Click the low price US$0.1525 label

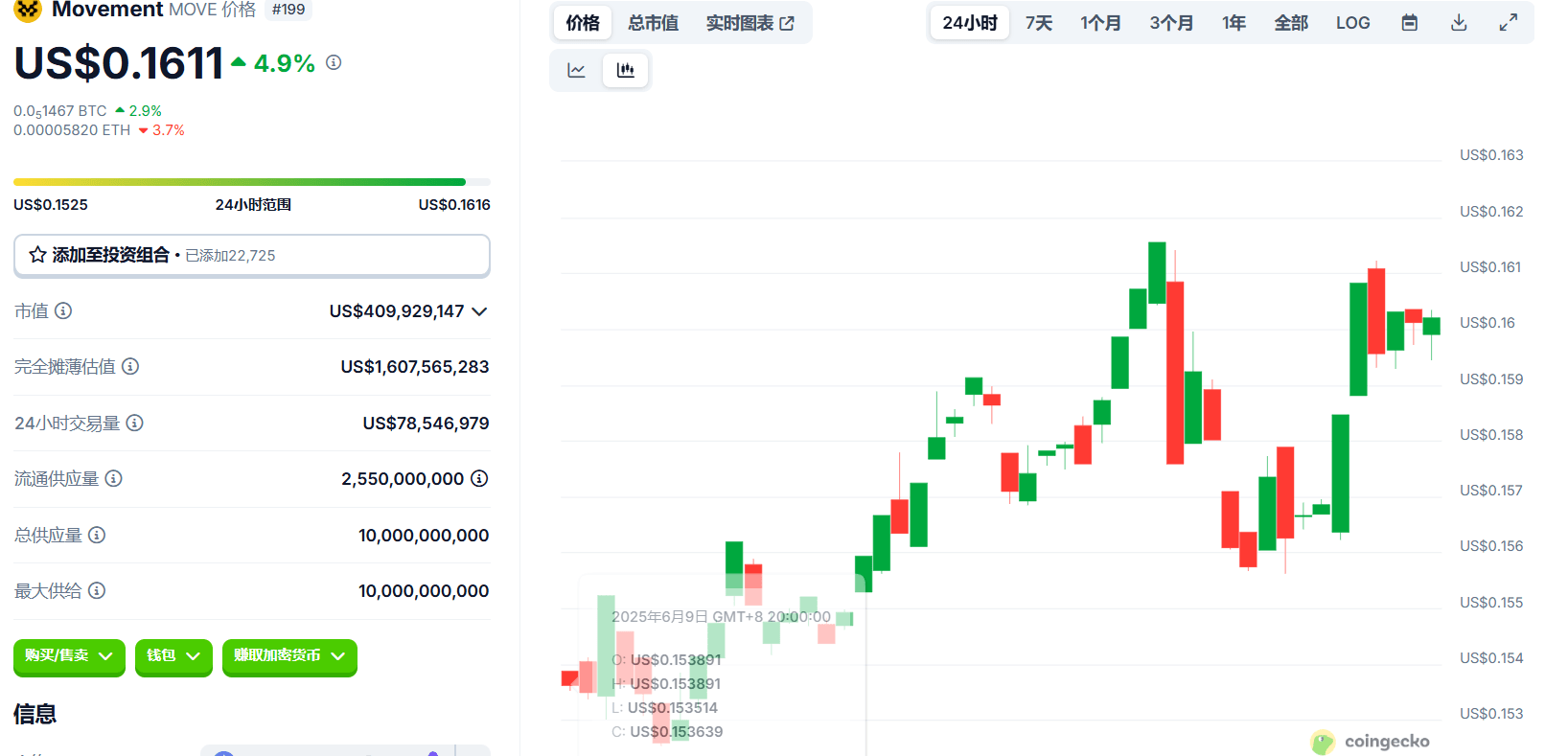tap(51, 205)
